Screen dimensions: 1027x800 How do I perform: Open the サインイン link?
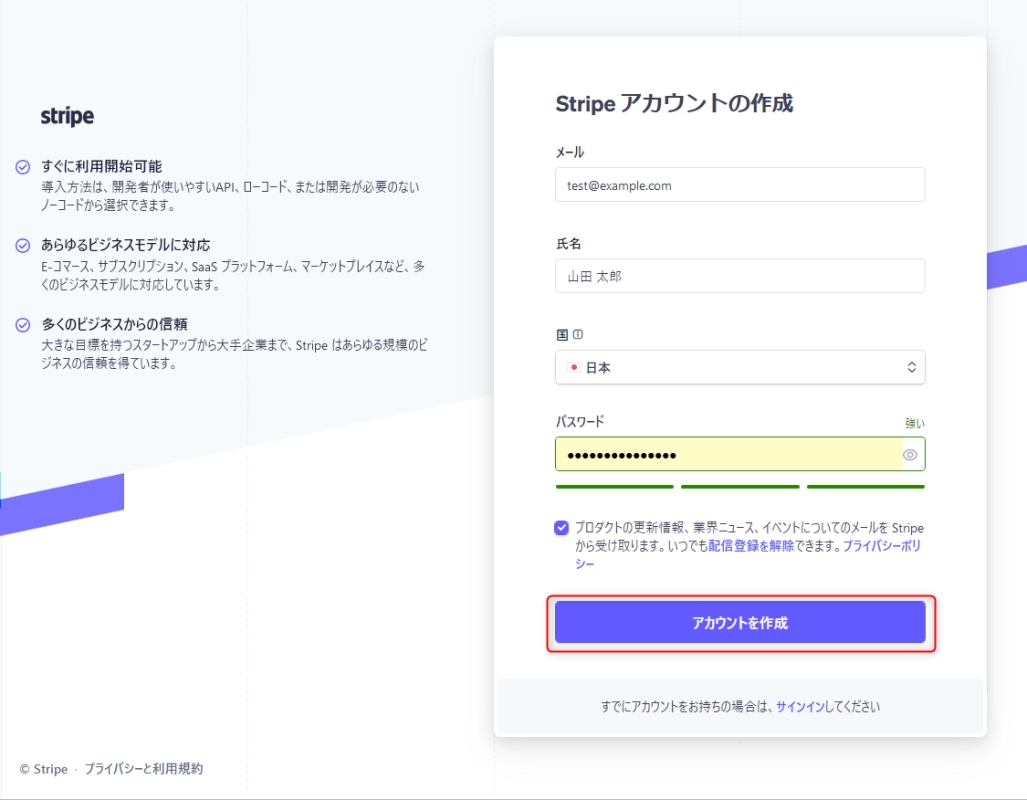pyautogui.click(x=800, y=706)
